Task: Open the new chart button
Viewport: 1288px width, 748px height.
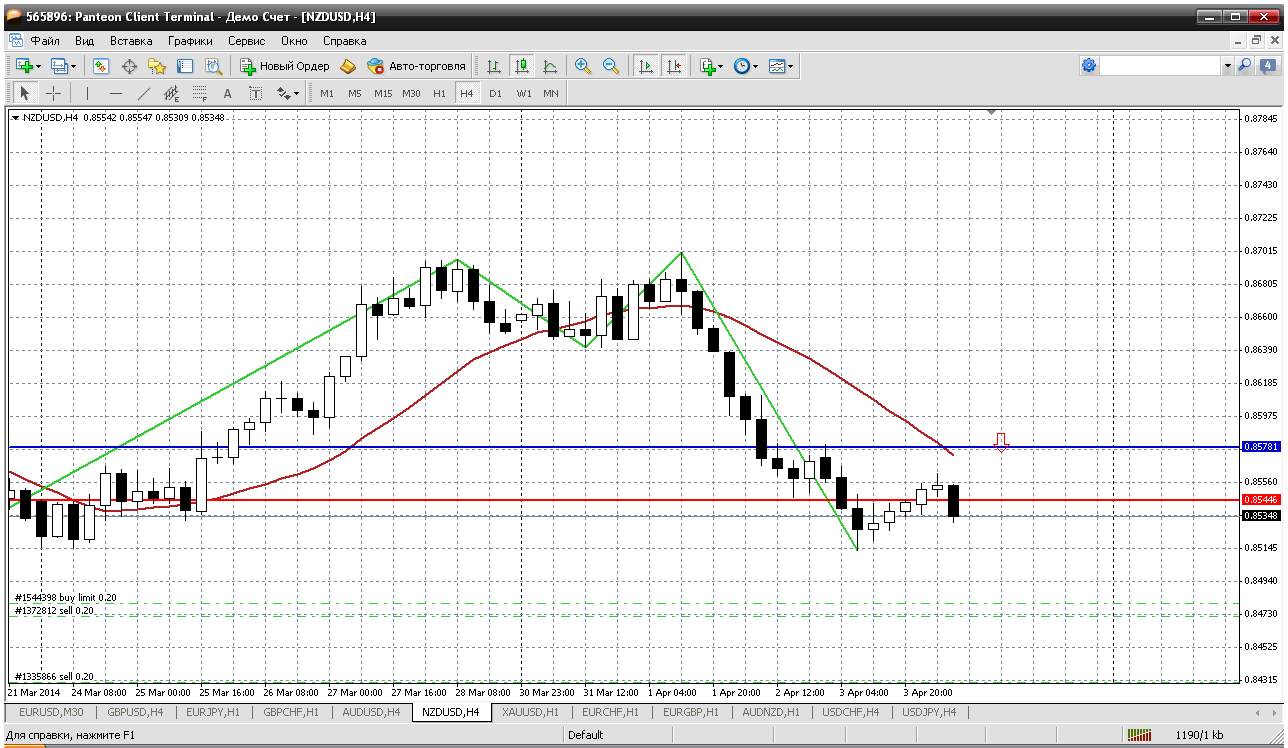Action: point(23,66)
